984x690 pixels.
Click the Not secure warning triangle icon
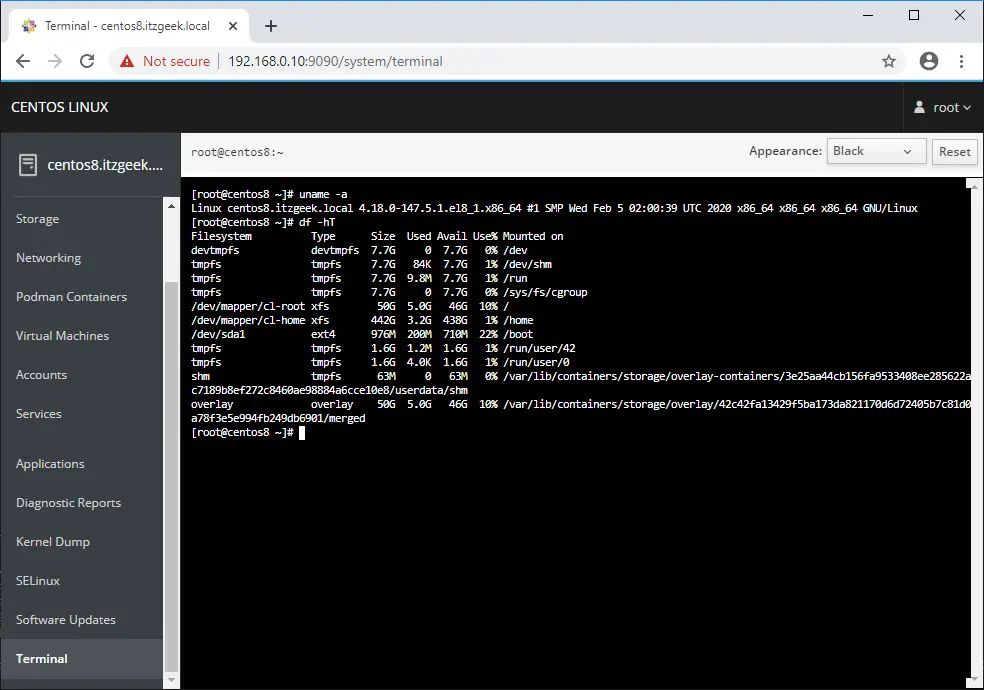tap(127, 61)
